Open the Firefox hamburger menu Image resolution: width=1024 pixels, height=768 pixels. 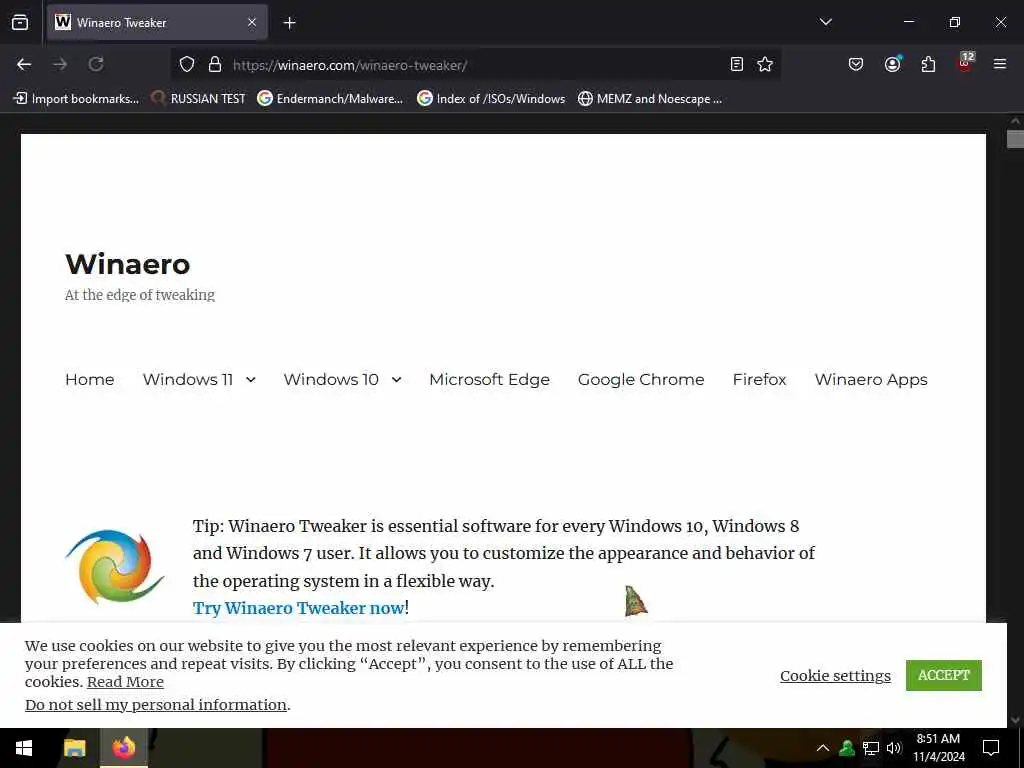1000,64
